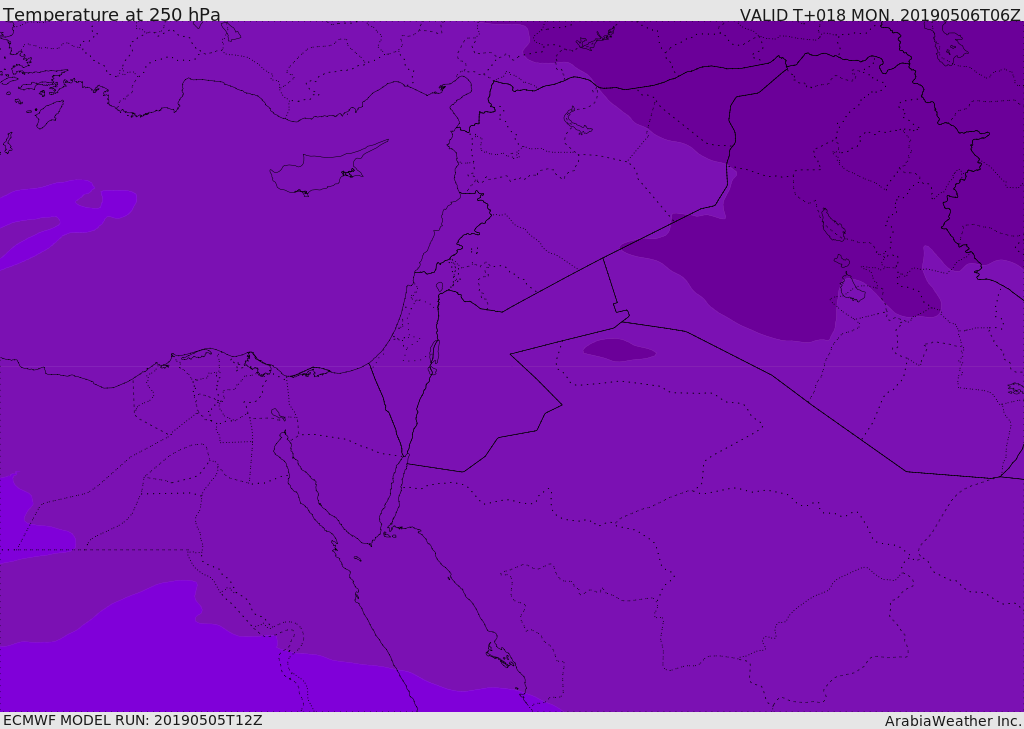Viewport: 1024px width, 729px height.
Task: Select the small dark purple oval patch
Action: point(617,350)
